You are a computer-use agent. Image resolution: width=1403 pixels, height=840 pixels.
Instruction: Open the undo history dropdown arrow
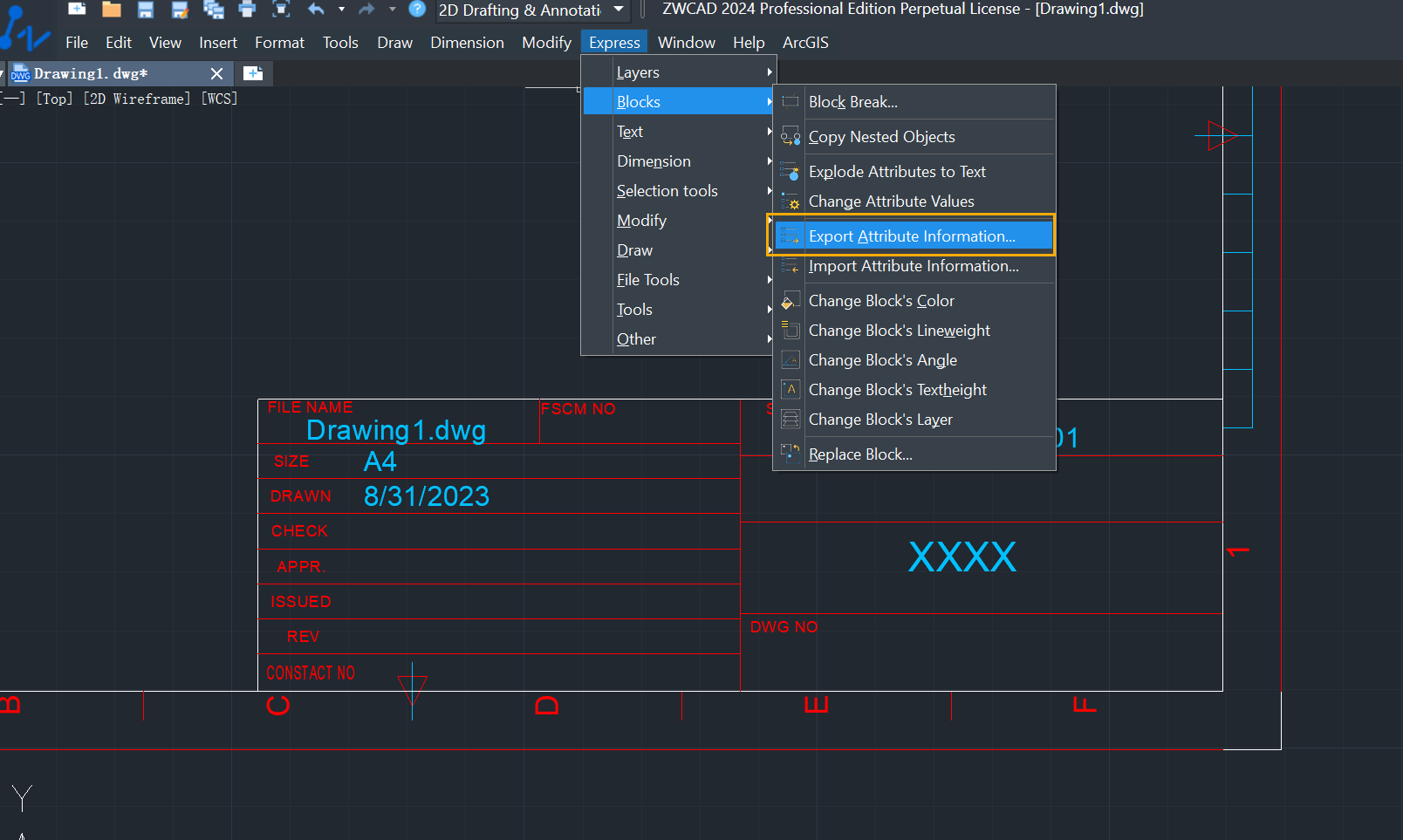coord(341,10)
